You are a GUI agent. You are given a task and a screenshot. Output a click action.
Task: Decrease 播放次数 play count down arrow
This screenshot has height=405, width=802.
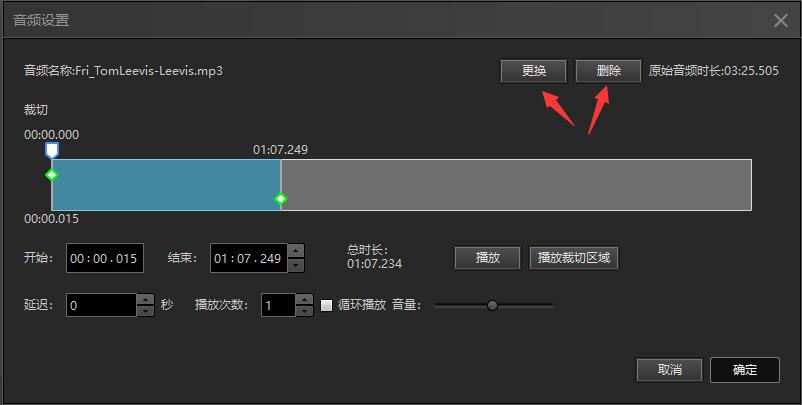[x=304, y=310]
